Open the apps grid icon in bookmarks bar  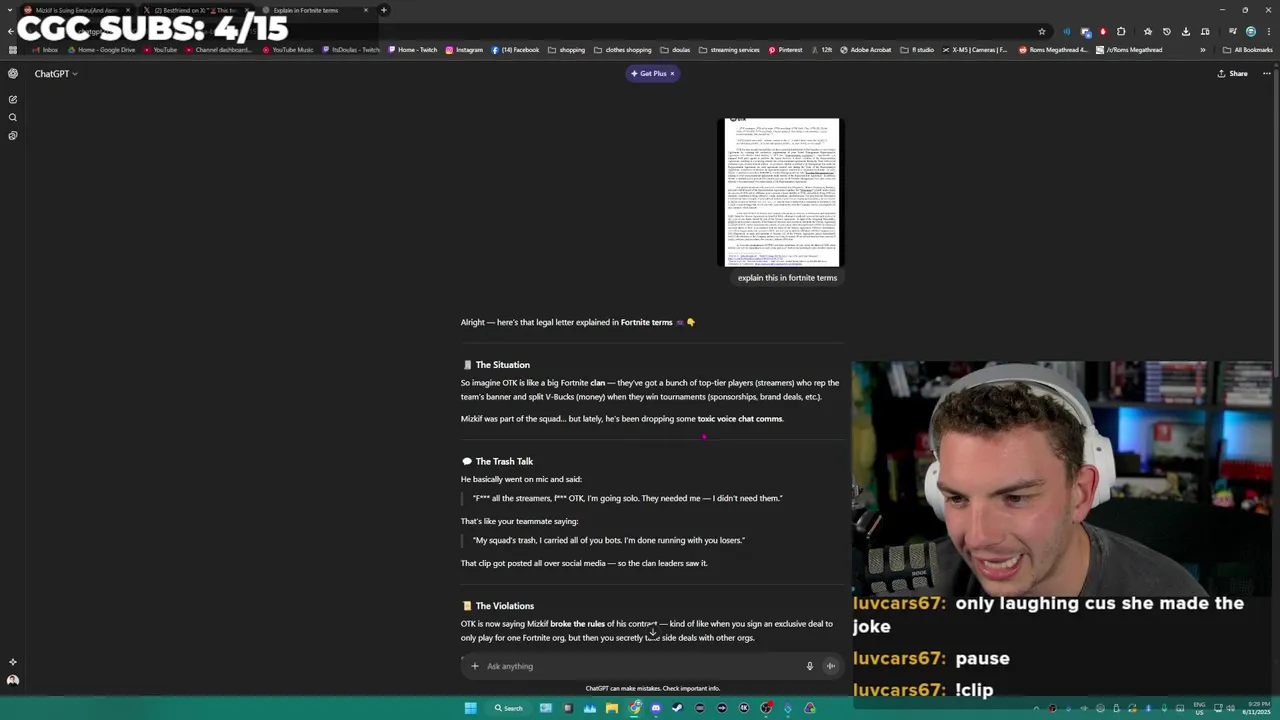(x=12, y=50)
